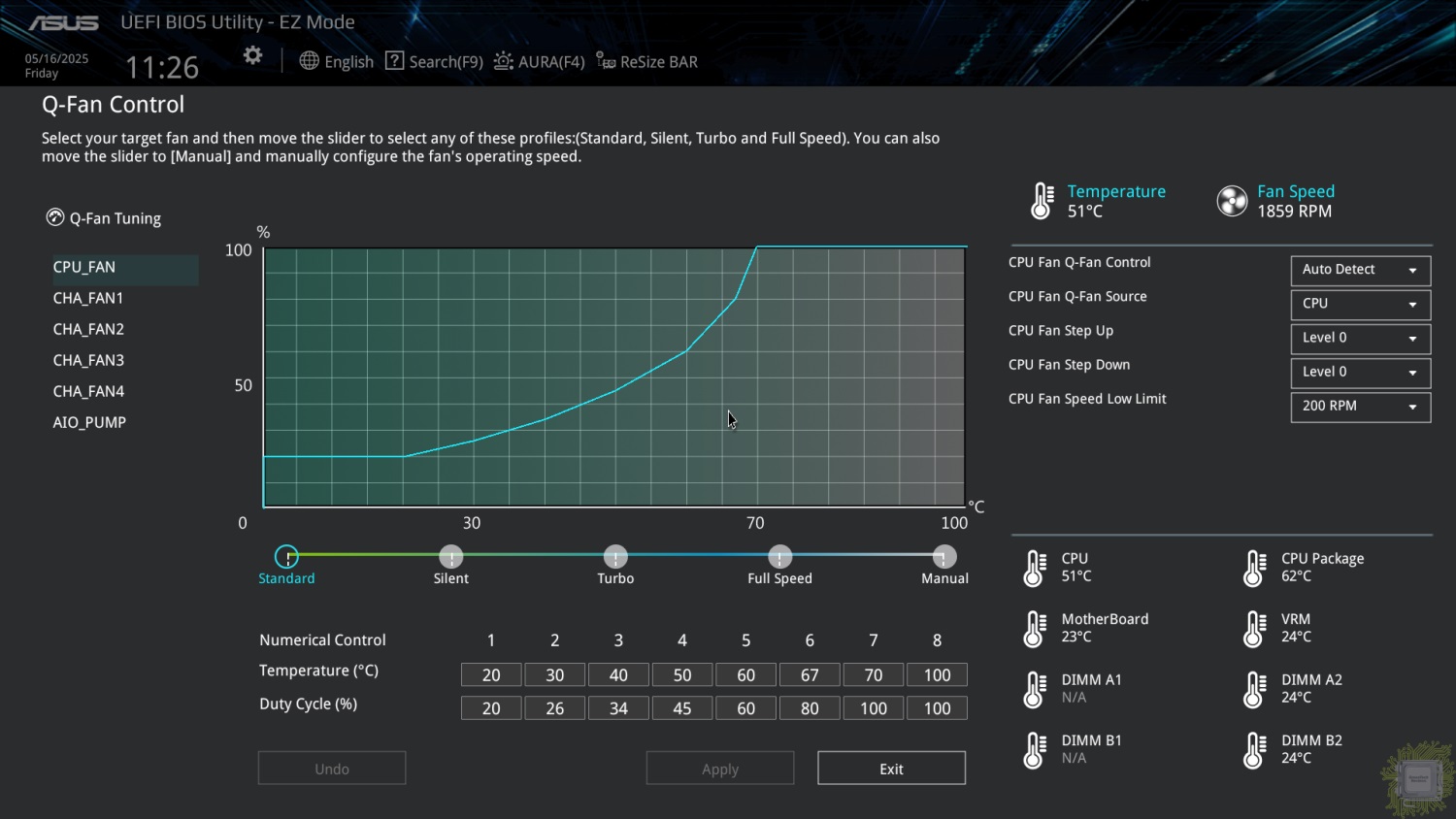
Task: Click the CPU Package 62°C reading
Action: 1296,576
